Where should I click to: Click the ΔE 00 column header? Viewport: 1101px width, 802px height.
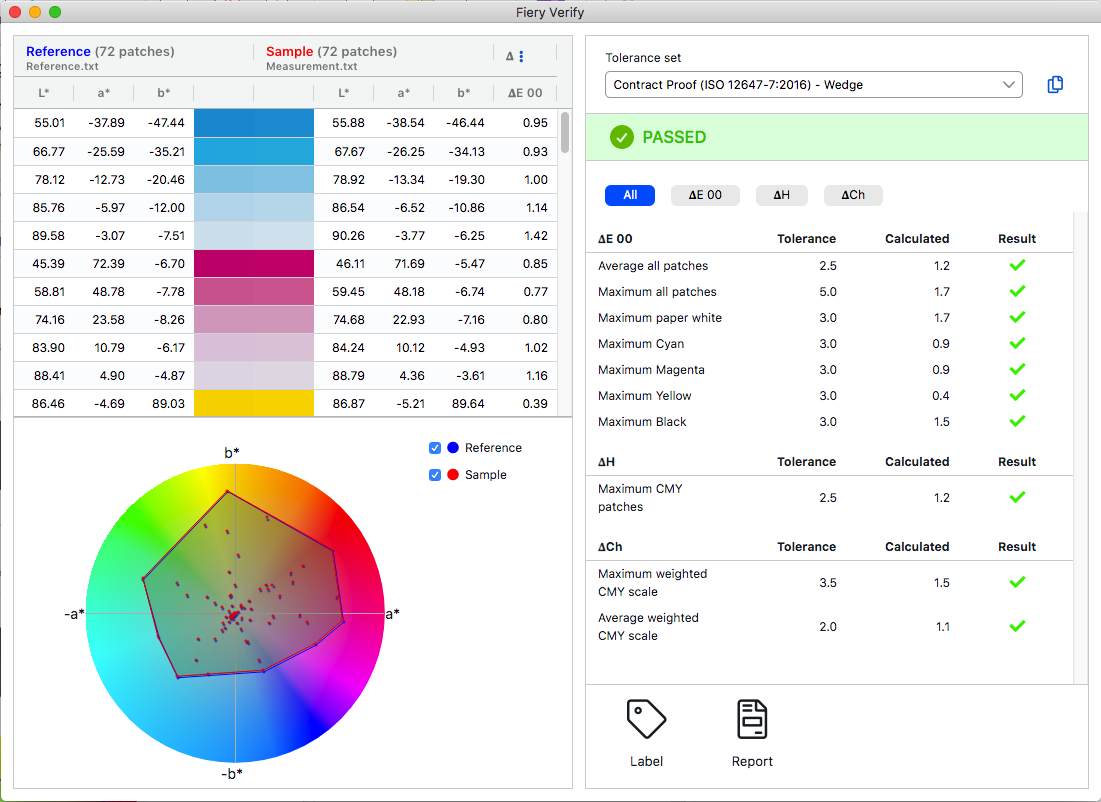[525, 93]
